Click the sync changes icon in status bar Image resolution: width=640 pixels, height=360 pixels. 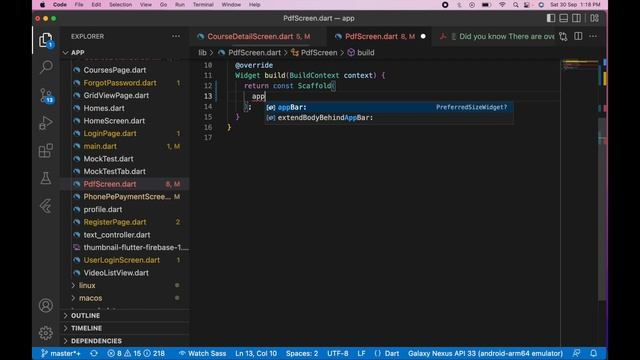94,353
